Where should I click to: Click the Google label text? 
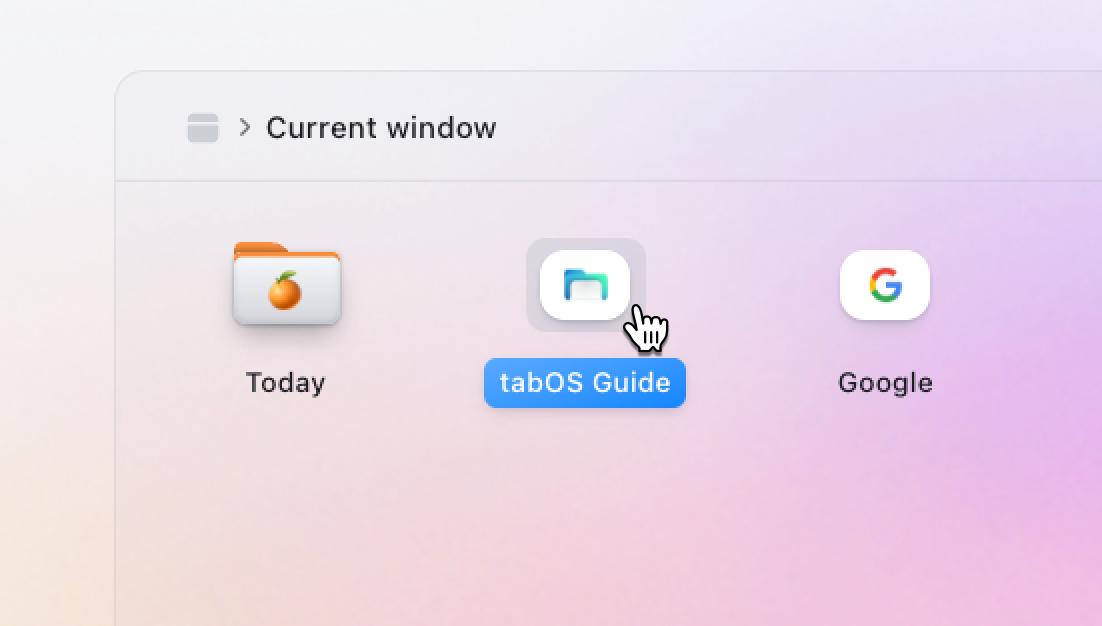(885, 383)
